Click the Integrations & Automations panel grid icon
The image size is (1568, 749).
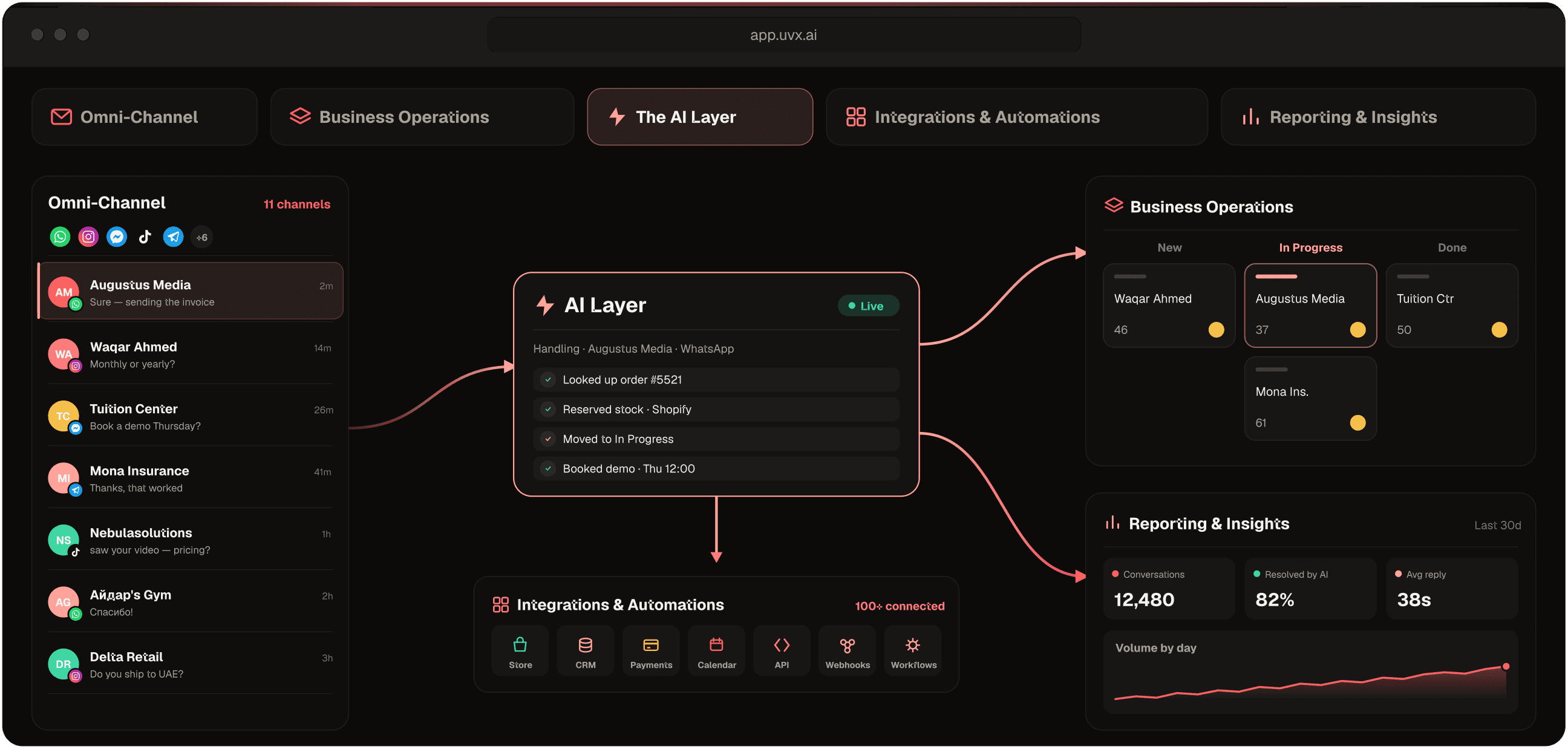click(501, 605)
